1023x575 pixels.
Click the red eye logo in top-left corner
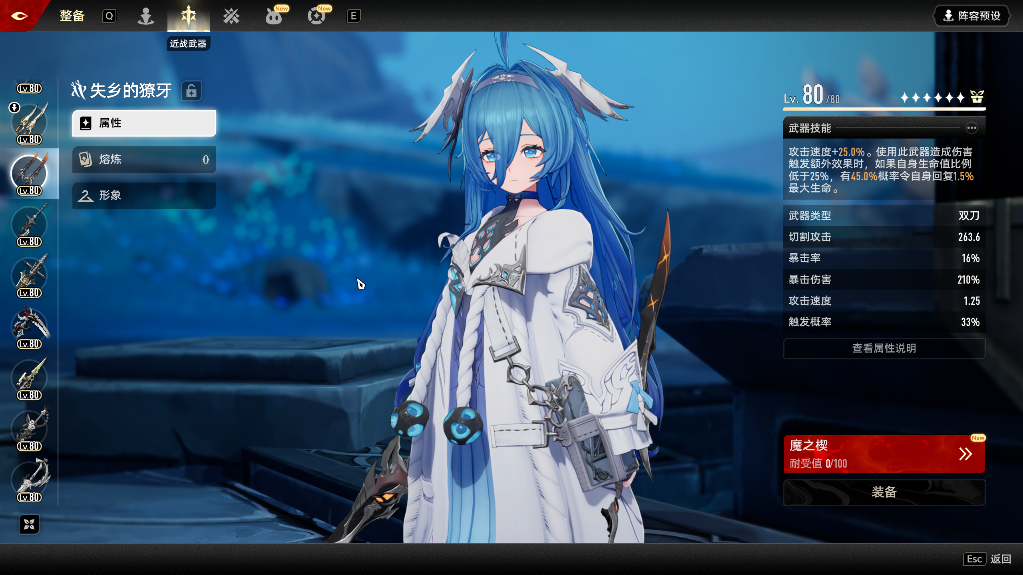coord(22,16)
